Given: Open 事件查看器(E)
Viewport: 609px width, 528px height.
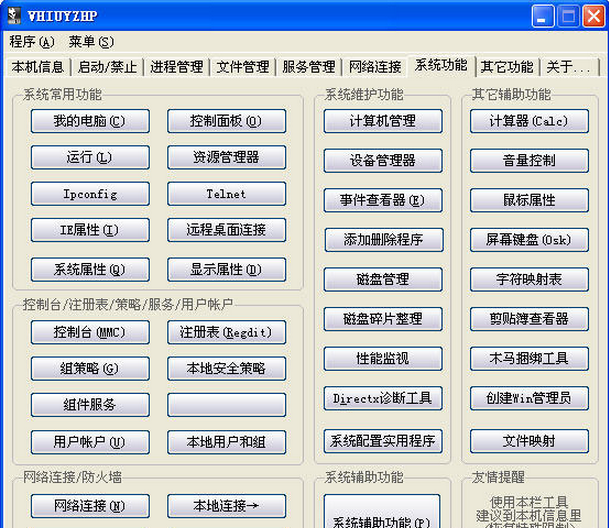Looking at the screenshot, I should (x=383, y=200).
